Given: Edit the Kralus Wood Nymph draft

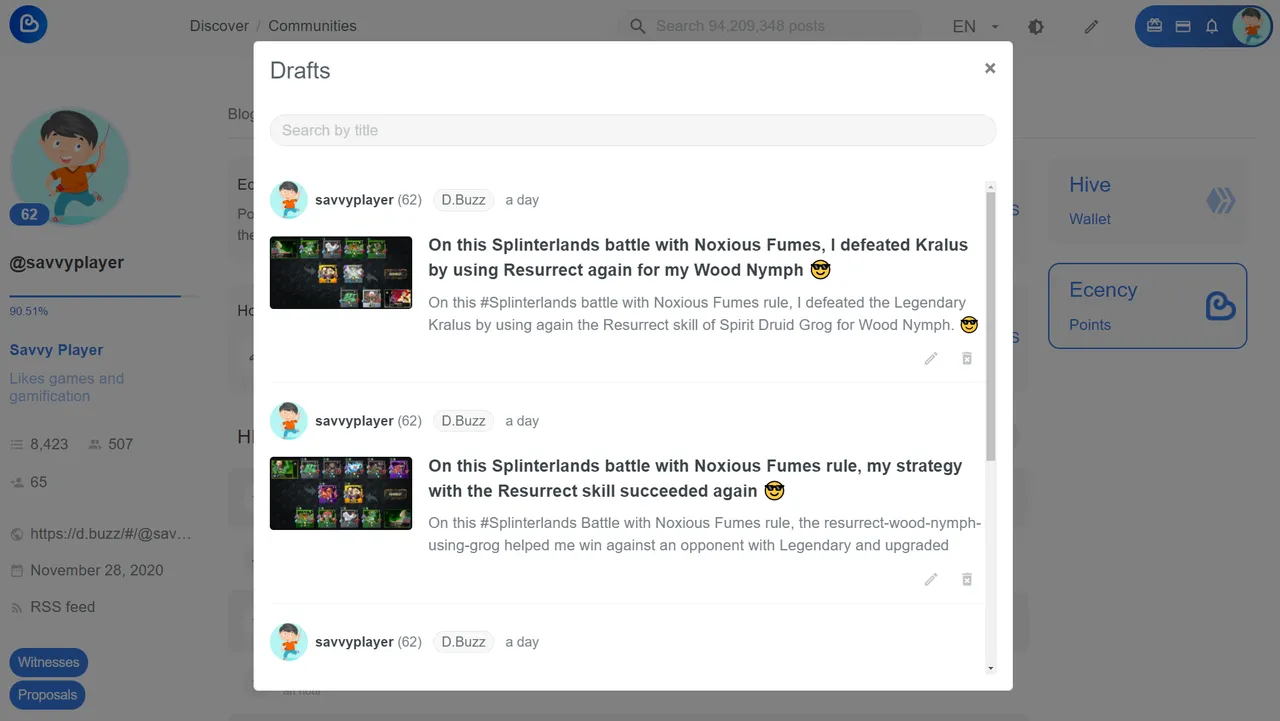Looking at the screenshot, I should click(931, 358).
